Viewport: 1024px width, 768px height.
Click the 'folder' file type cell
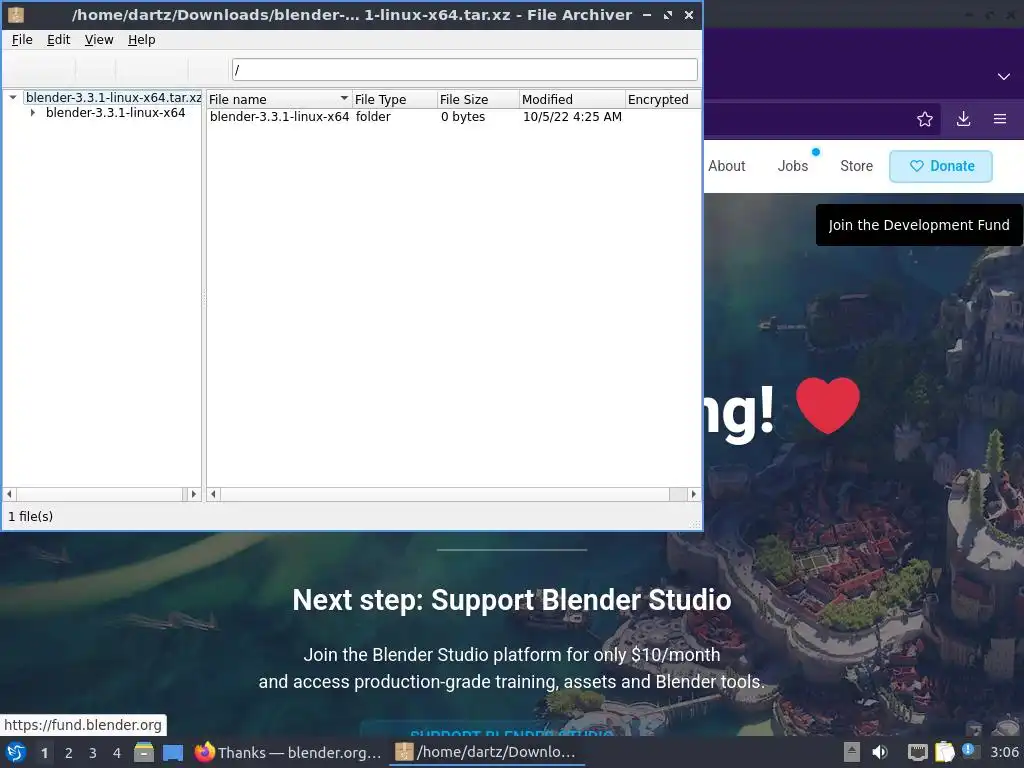[x=373, y=117]
